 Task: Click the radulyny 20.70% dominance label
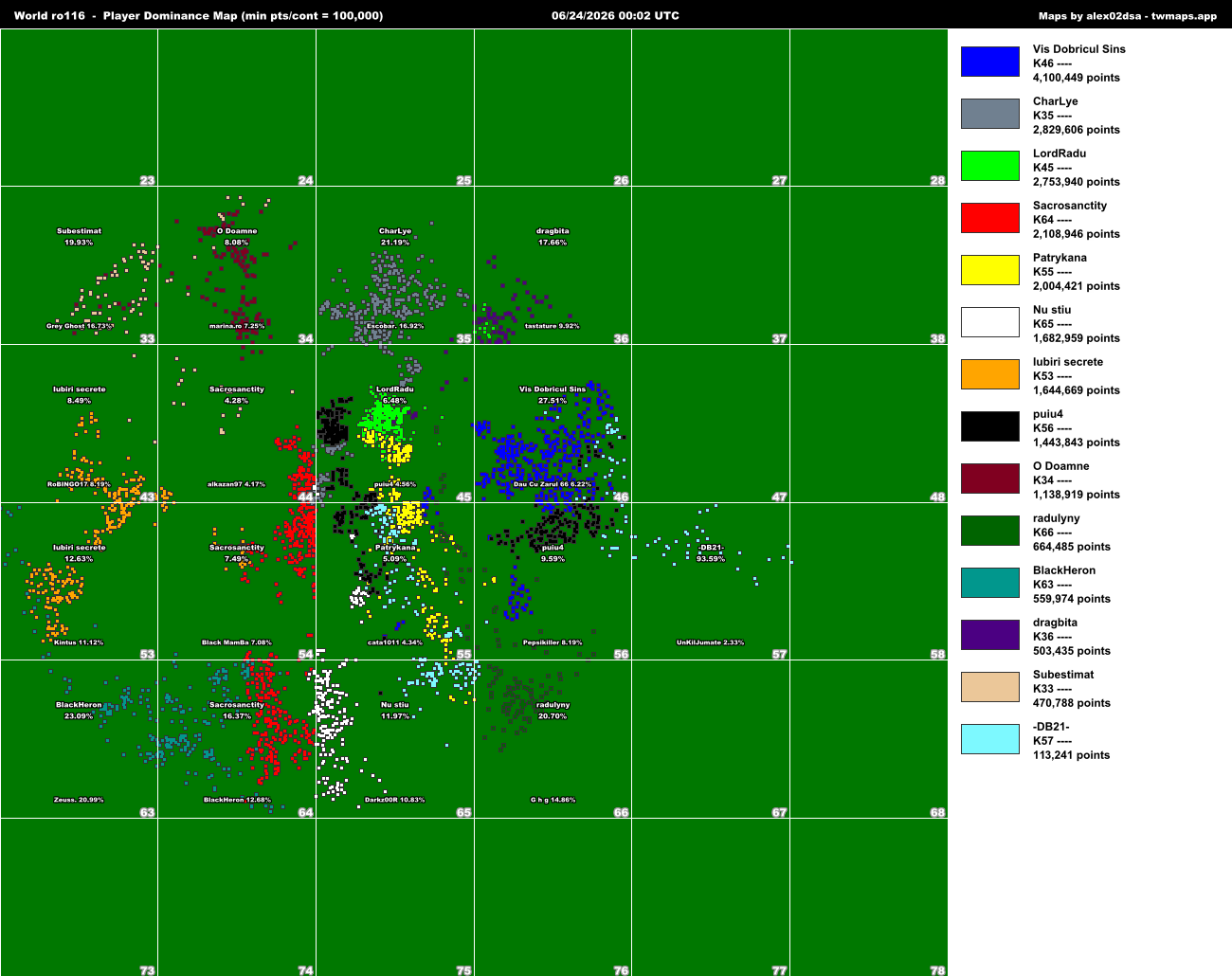pos(553,711)
